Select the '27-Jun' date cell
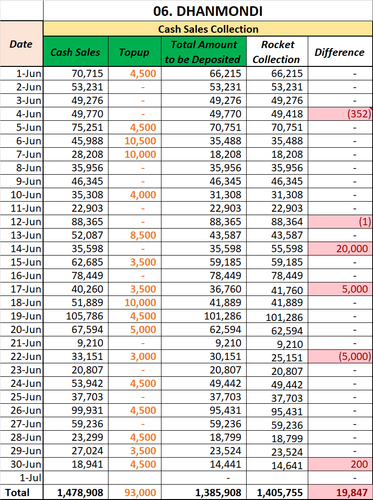Screen dimensions: 373x500 click(21, 424)
